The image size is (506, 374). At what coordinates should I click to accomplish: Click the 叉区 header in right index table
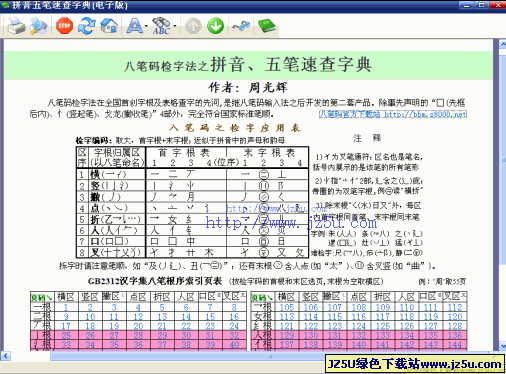click(x=454, y=297)
